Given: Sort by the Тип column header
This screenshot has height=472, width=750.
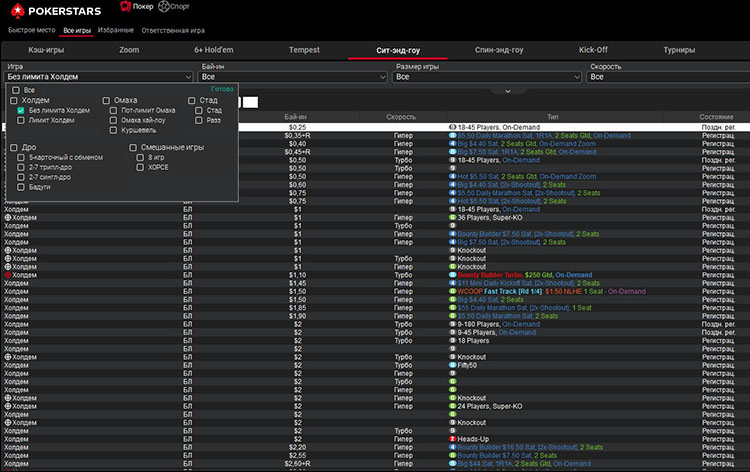Looking at the screenshot, I should (552, 117).
